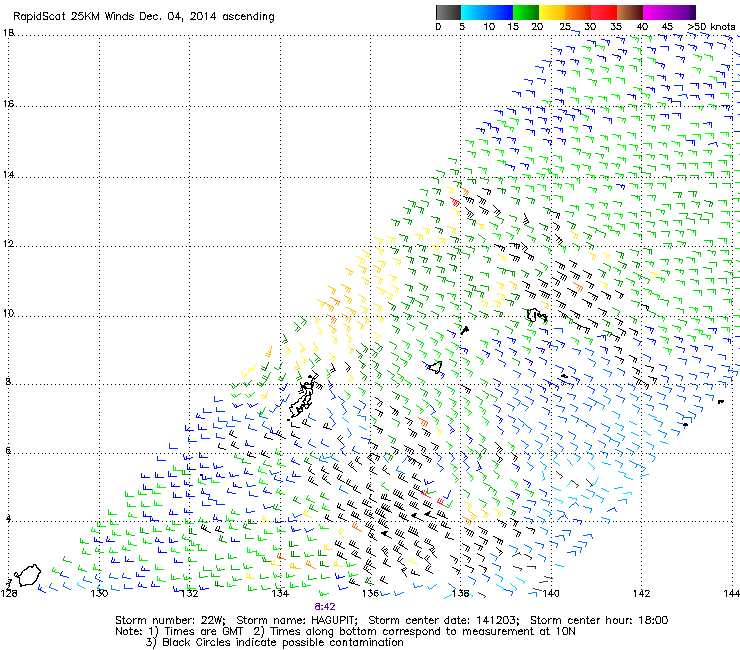Click the legend scale value '35'
Image resolution: width=740 pixels, height=650 pixels.
click(616, 27)
